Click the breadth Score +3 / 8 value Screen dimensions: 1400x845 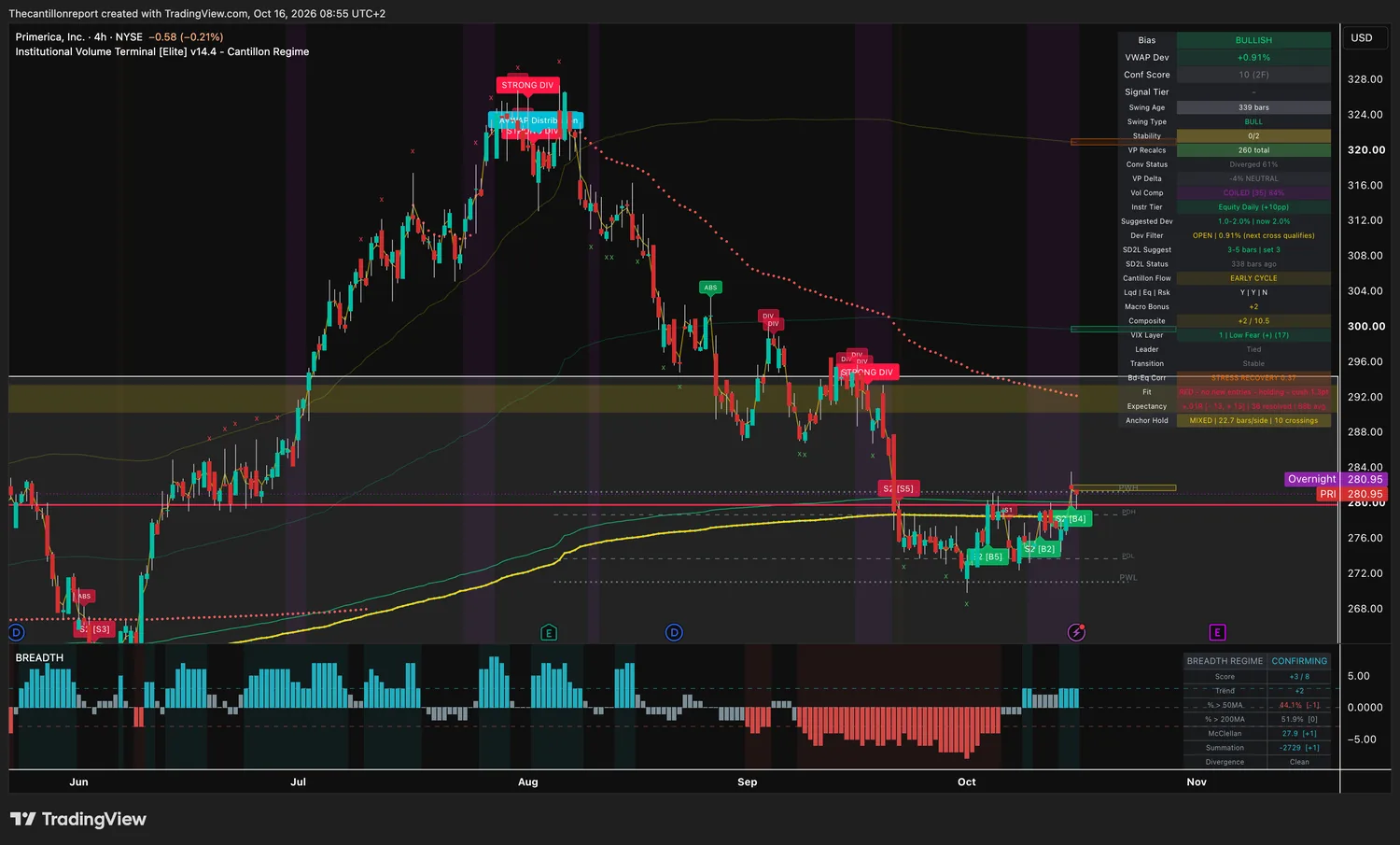pyautogui.click(x=1299, y=677)
